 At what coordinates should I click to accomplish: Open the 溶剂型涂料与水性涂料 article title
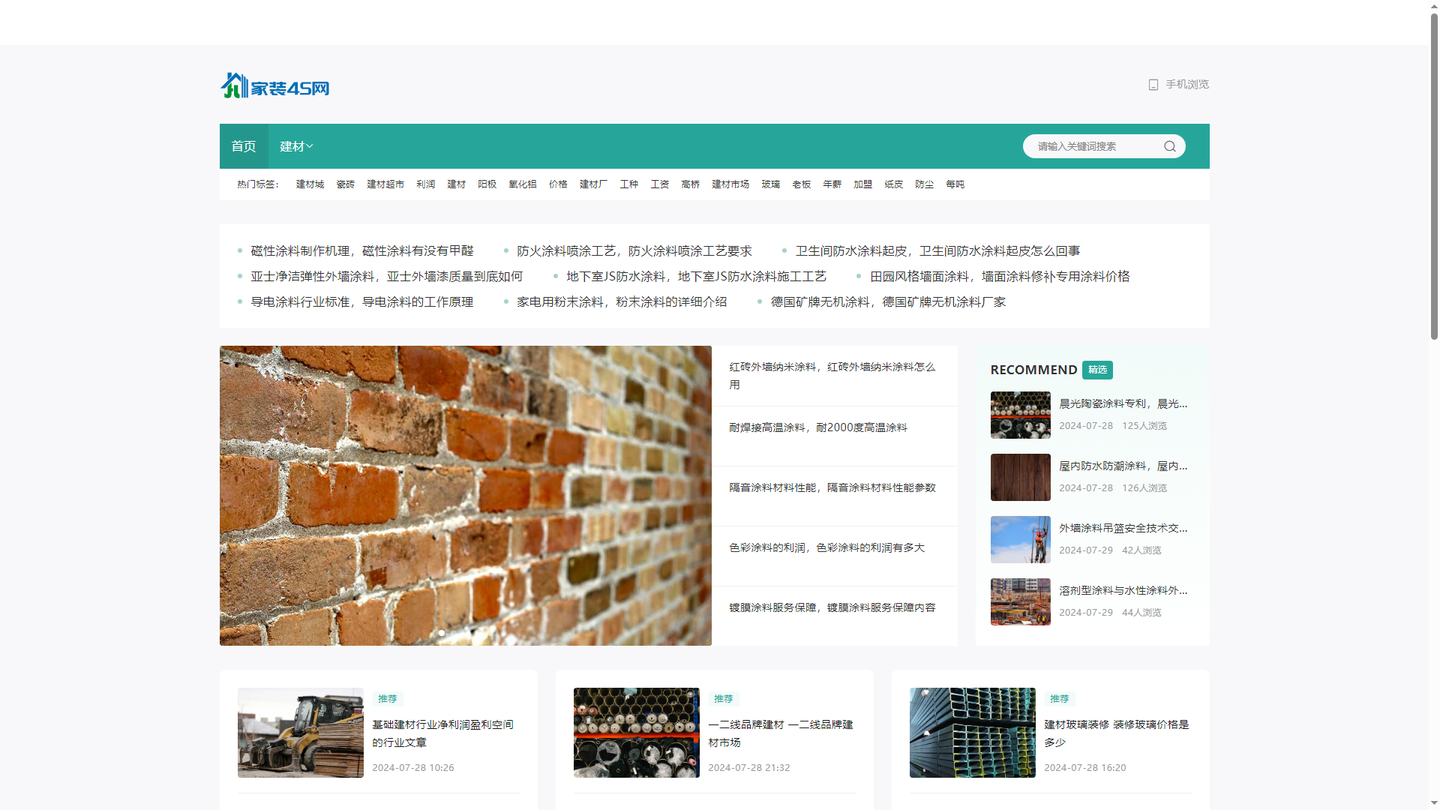coord(1124,590)
